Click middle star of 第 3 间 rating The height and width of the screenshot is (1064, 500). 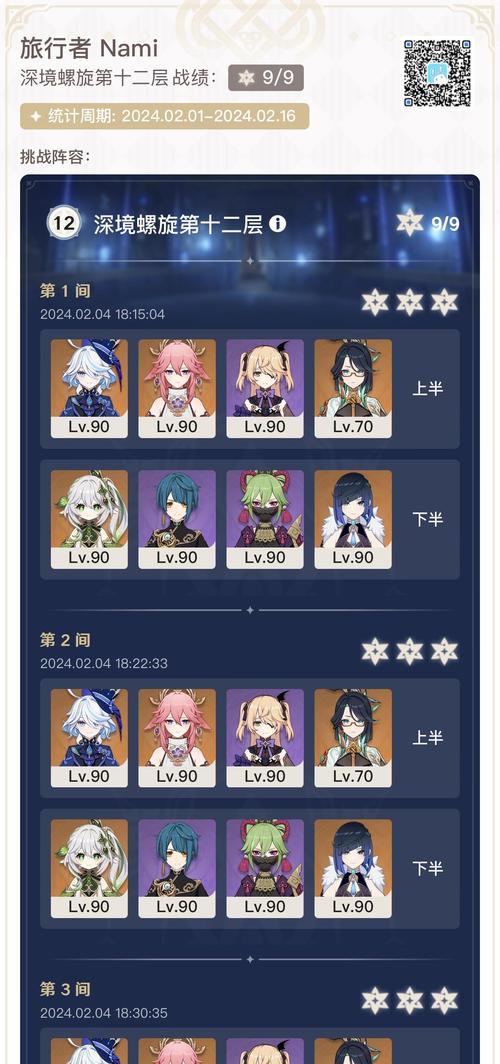(410, 1001)
